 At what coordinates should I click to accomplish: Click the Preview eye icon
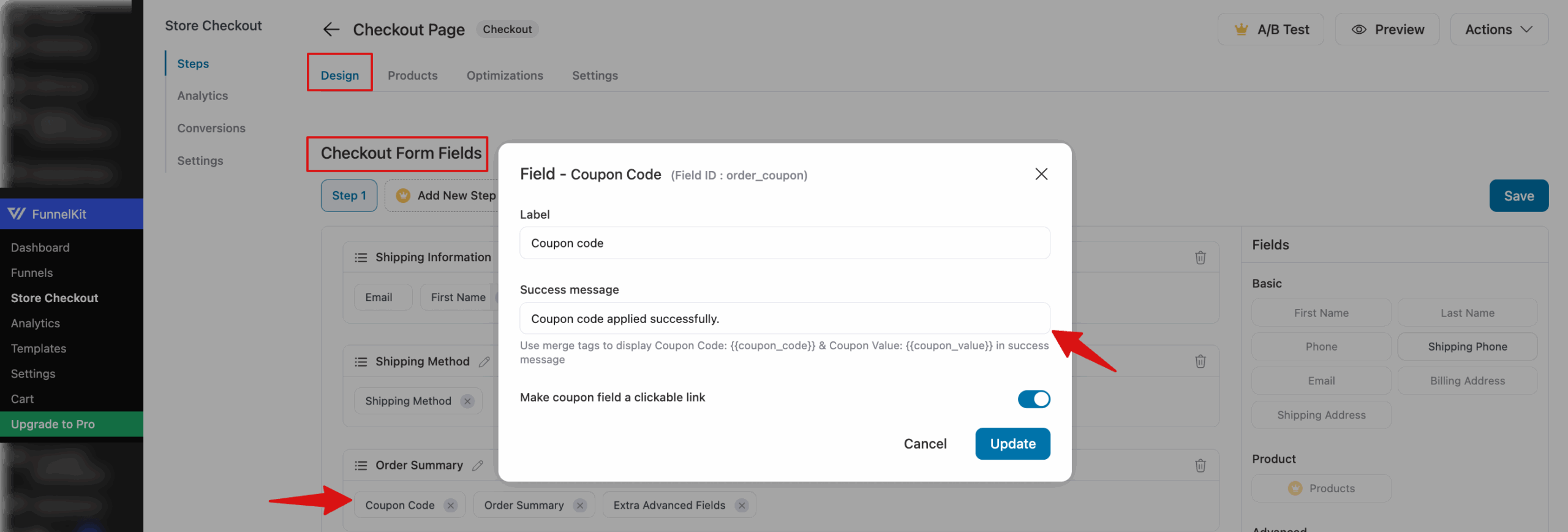coord(1359,29)
